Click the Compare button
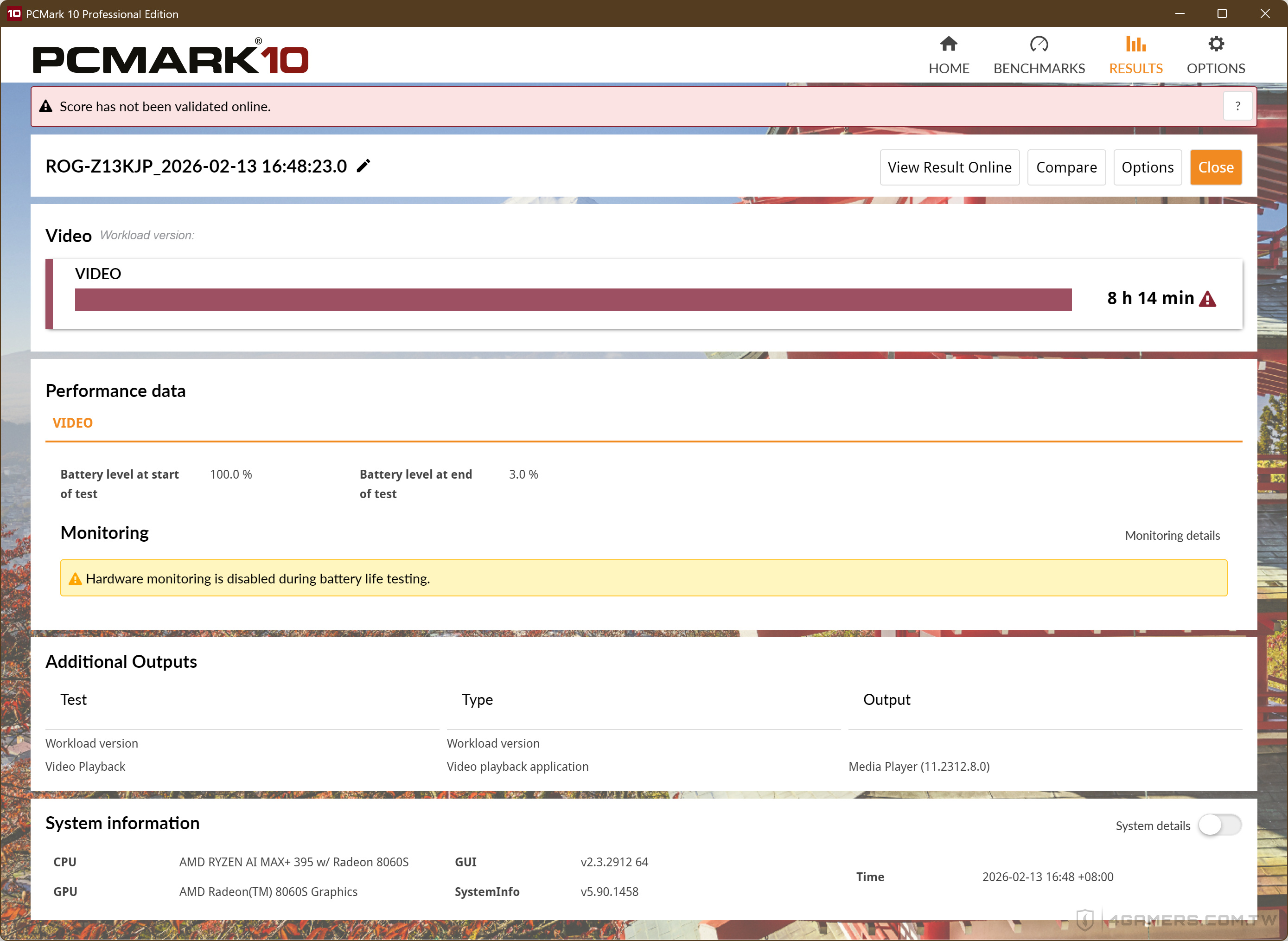This screenshot has height=941, width=1288. tap(1066, 167)
